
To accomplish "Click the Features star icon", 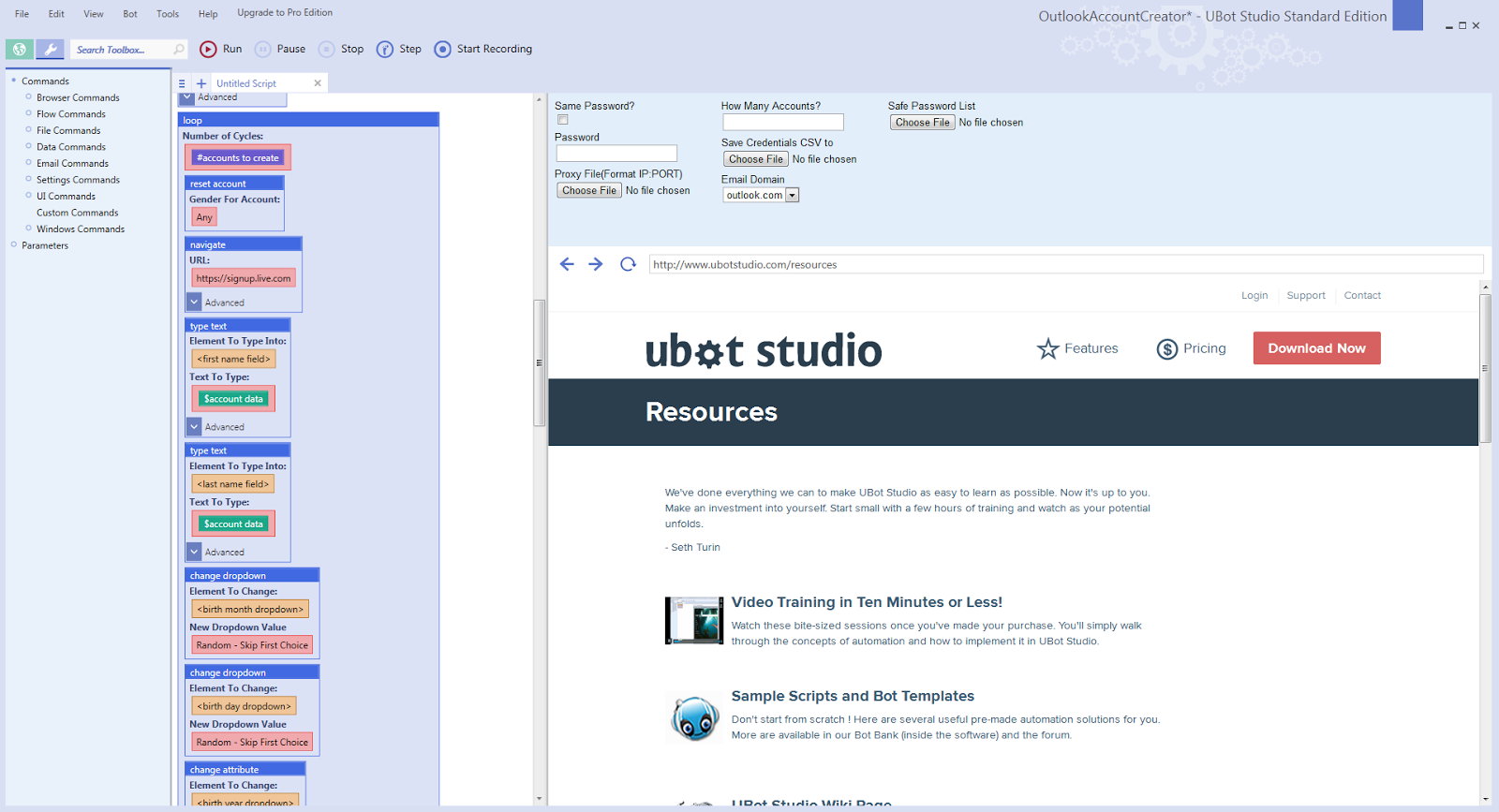I will [x=1047, y=348].
